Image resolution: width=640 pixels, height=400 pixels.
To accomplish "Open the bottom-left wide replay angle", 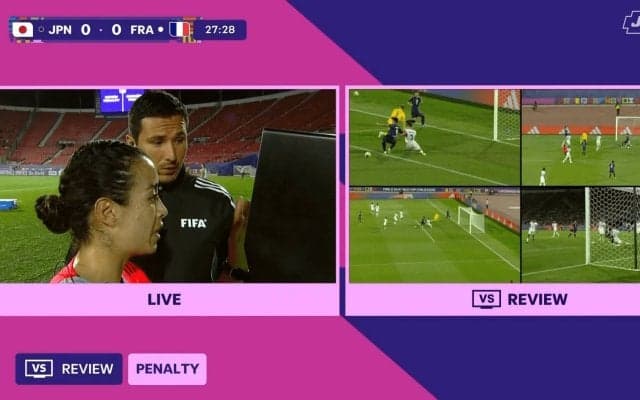I will 435,235.
